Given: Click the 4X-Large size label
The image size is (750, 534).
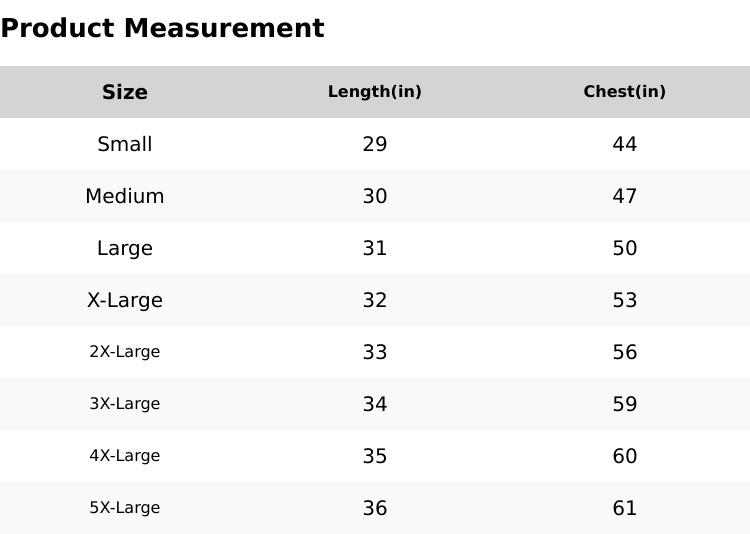Looking at the screenshot, I should coord(125,456).
